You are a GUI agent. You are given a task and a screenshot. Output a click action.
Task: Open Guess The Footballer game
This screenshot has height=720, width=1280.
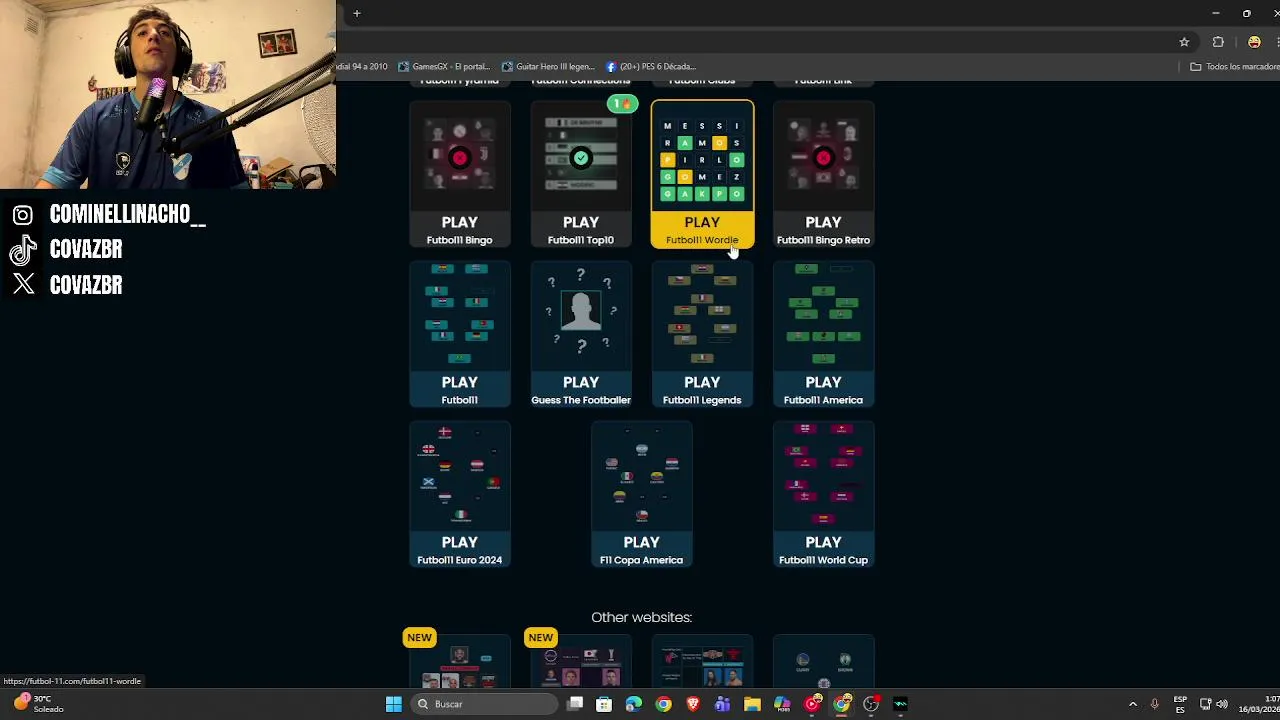[x=580, y=334]
